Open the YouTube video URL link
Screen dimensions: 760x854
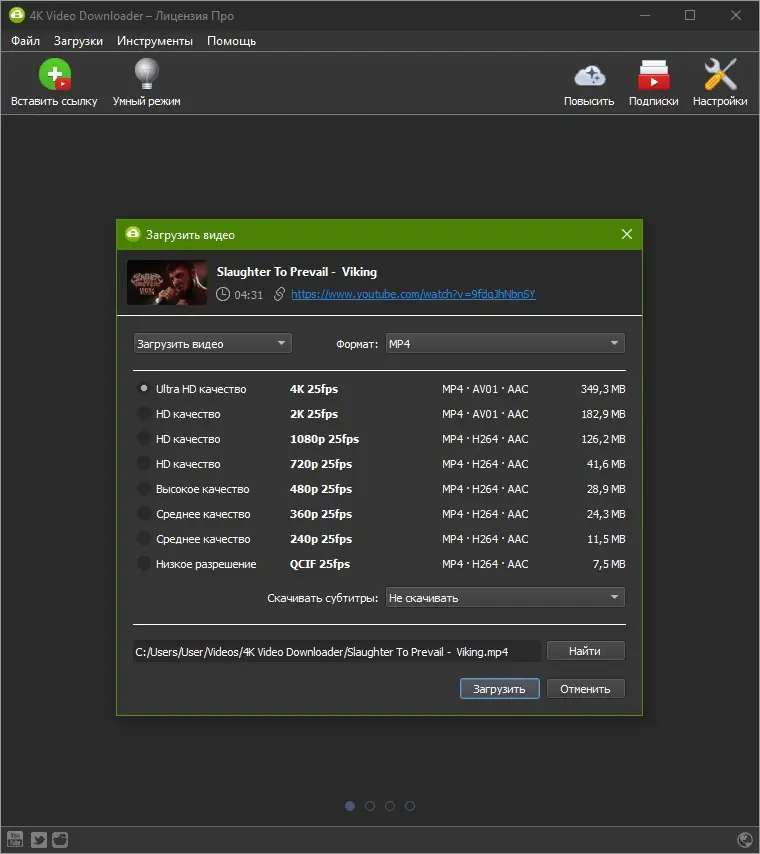click(x=414, y=294)
